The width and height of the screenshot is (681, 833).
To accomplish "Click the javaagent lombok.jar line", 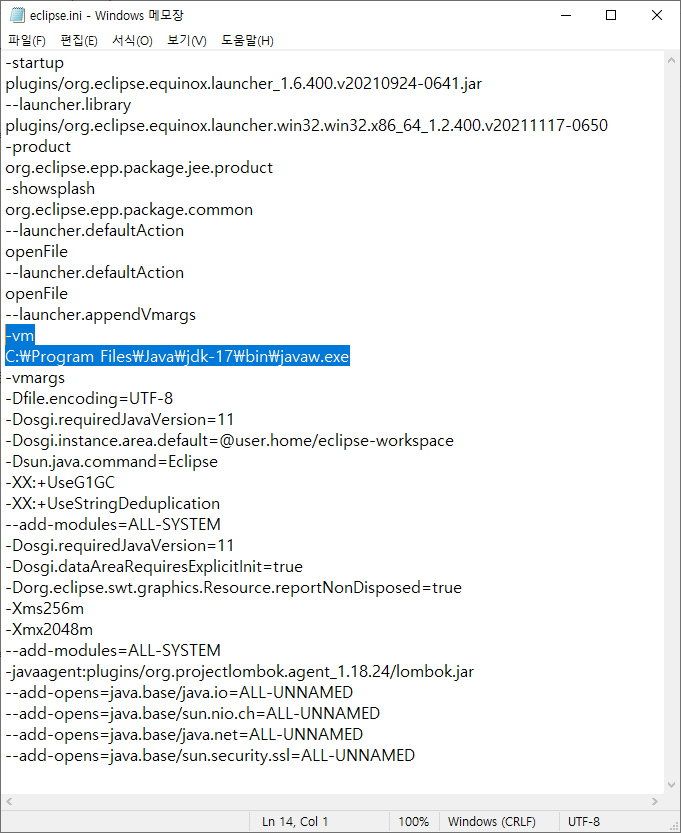I will click(240, 672).
